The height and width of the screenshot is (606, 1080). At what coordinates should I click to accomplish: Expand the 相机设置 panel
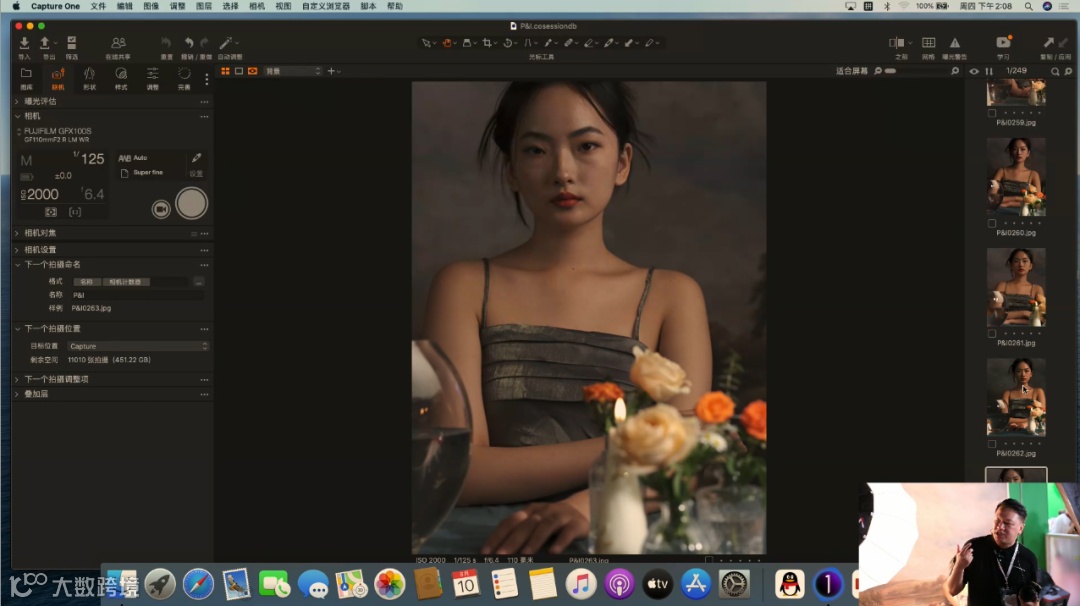[x=17, y=249]
